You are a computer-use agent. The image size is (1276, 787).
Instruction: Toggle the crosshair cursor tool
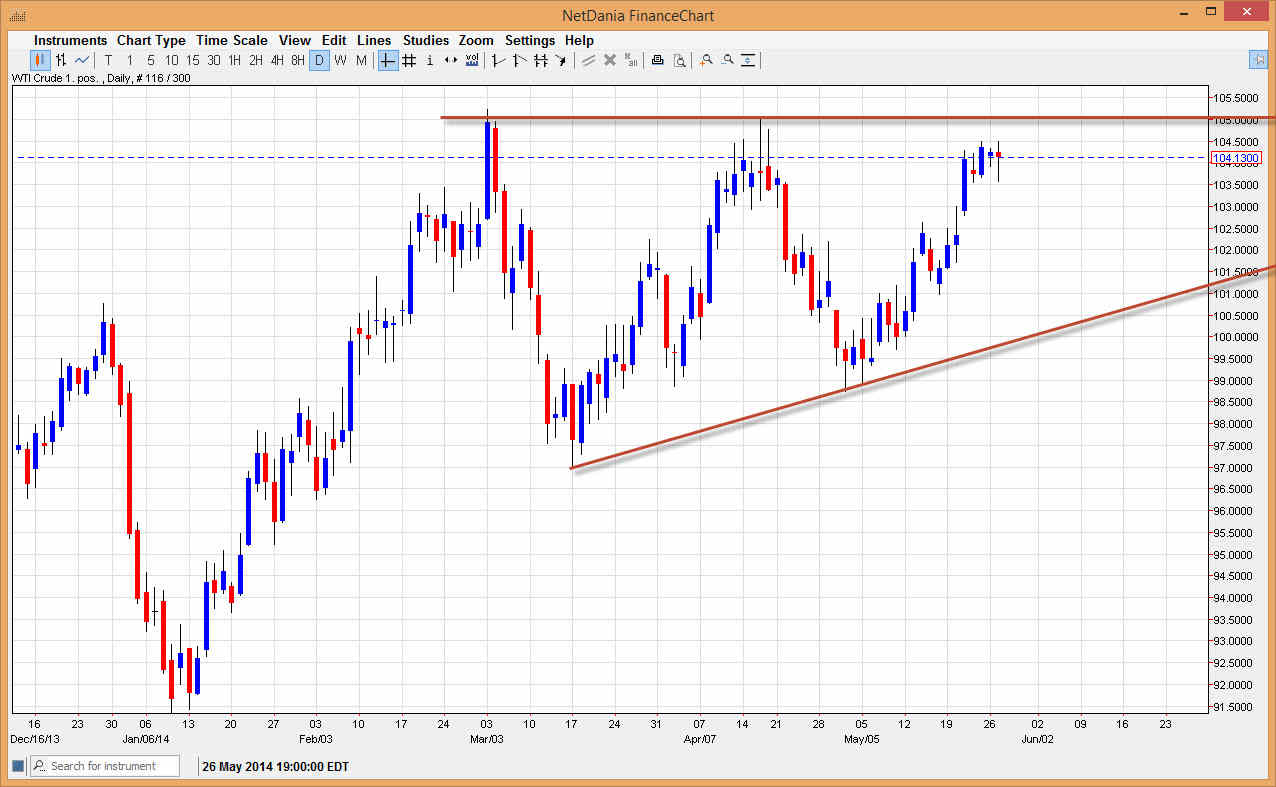point(387,60)
